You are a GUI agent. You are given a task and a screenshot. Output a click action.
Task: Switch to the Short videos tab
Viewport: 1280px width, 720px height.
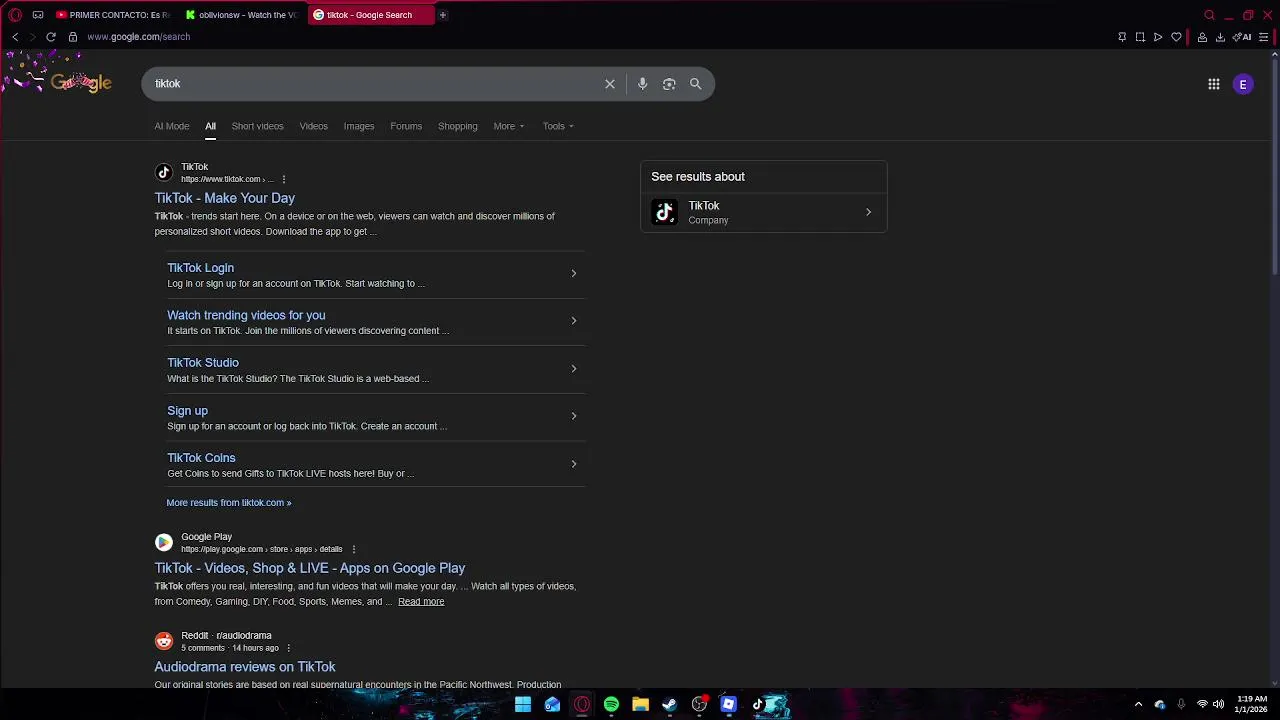point(257,126)
